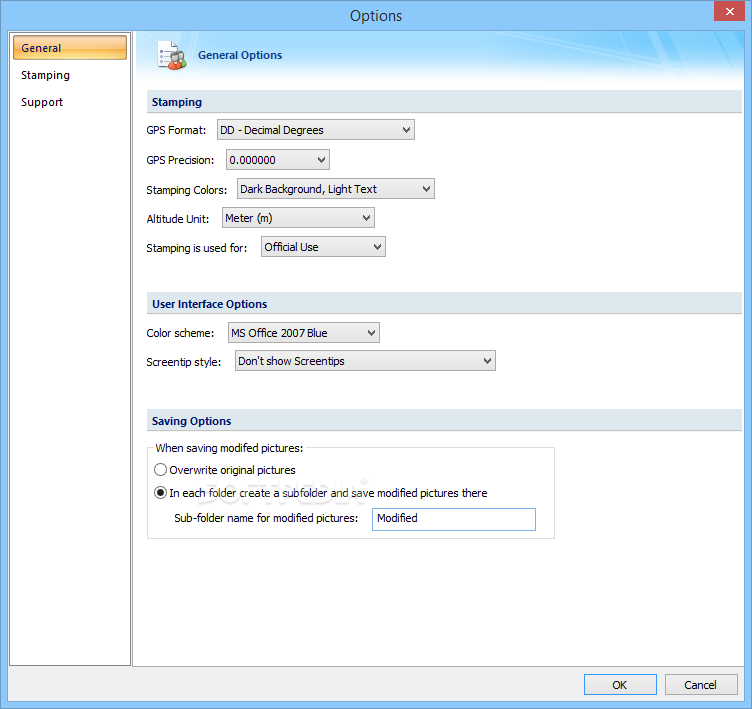Click the 'Screentip style:' label
This screenshot has width=752, height=709.
coord(184,362)
